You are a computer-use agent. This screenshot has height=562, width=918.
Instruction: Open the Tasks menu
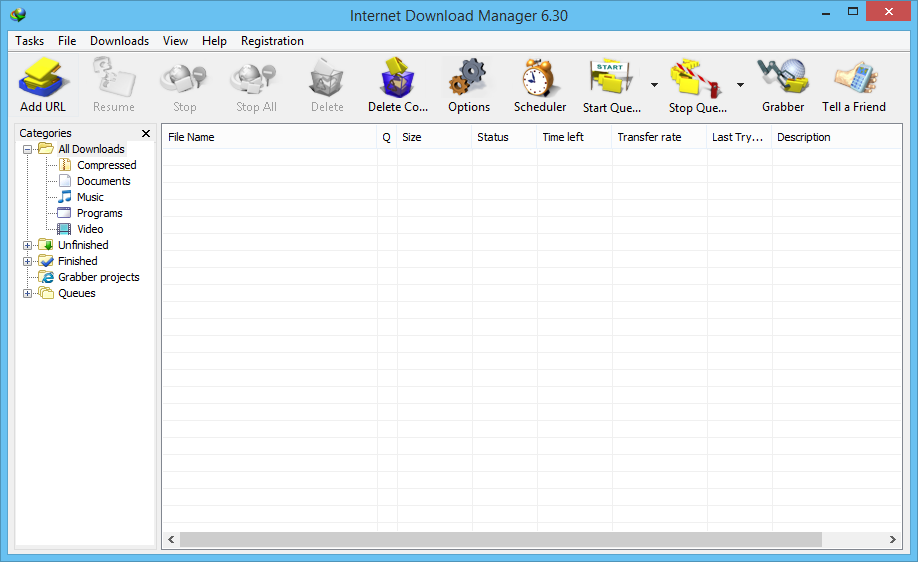[29, 41]
